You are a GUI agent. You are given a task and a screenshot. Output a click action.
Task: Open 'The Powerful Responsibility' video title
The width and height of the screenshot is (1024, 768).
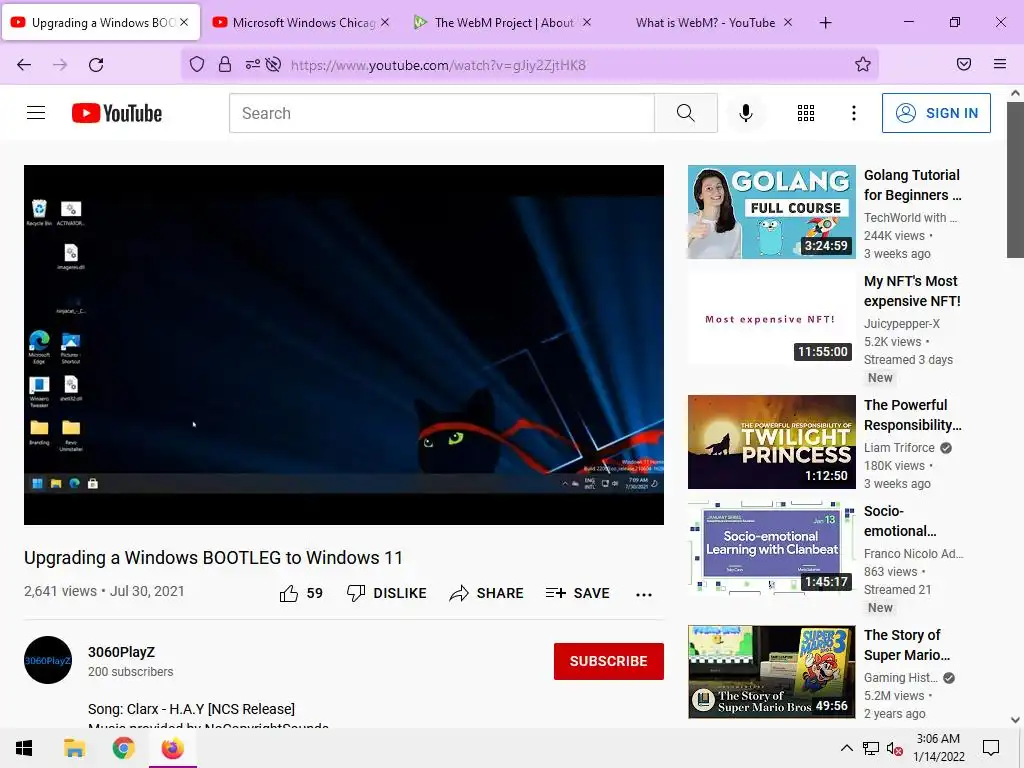point(912,415)
